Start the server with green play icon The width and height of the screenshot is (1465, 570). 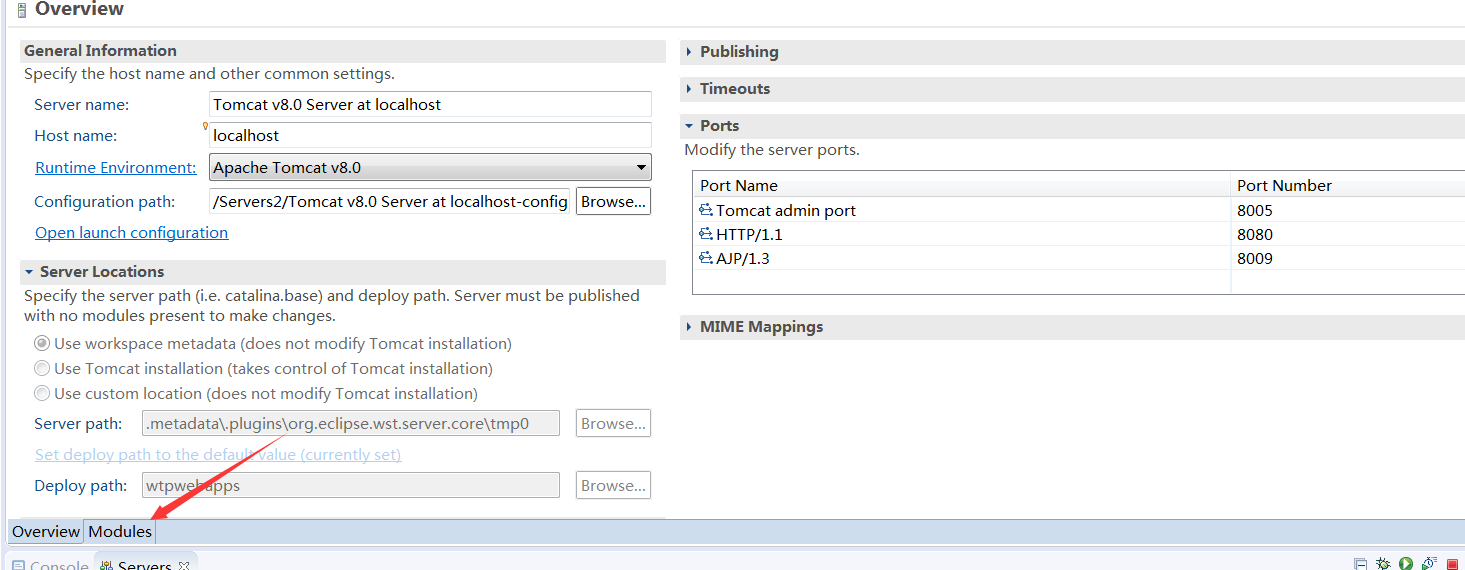click(1406, 564)
